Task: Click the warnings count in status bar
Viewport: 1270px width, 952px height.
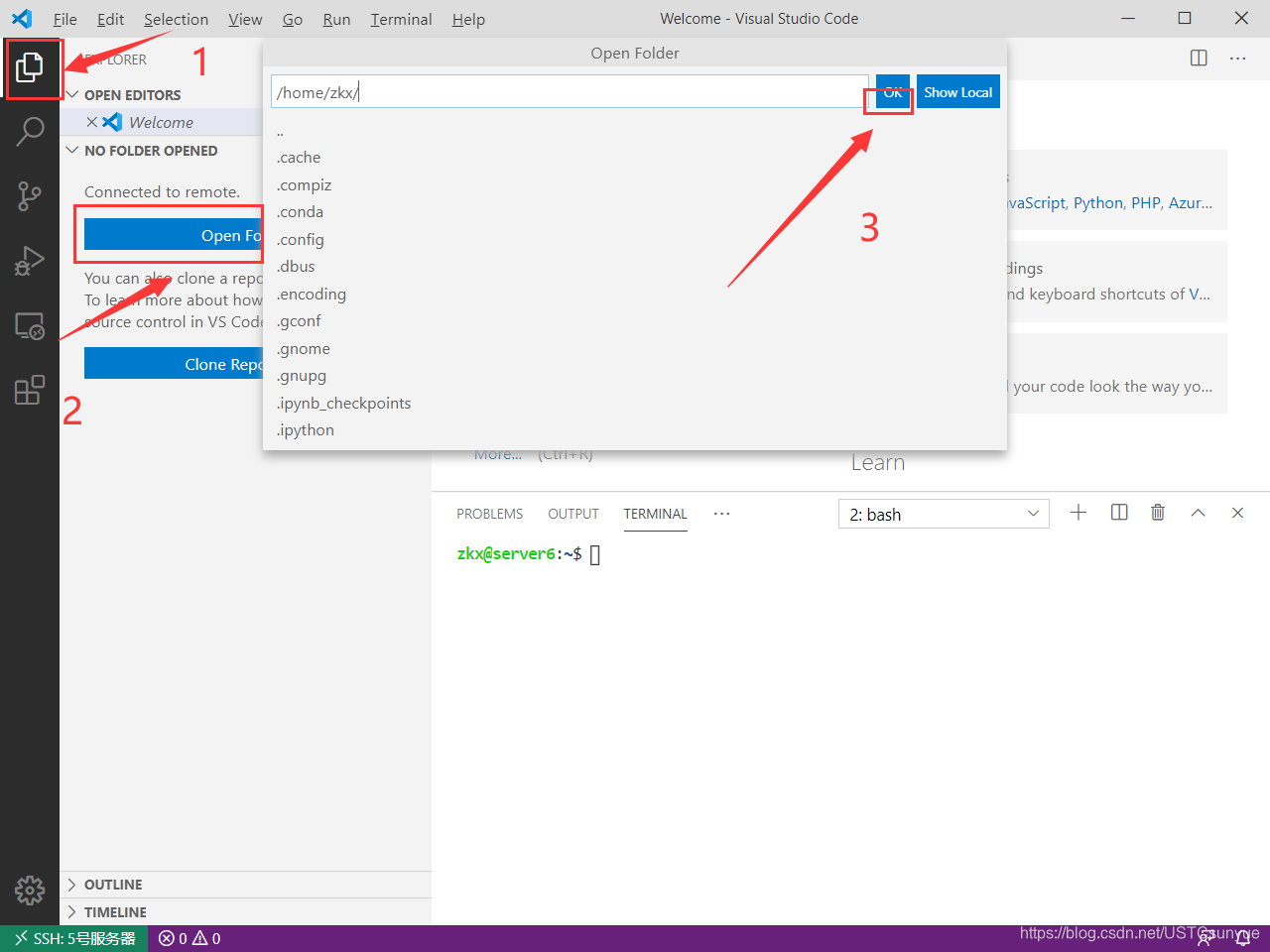Action: click(206, 938)
